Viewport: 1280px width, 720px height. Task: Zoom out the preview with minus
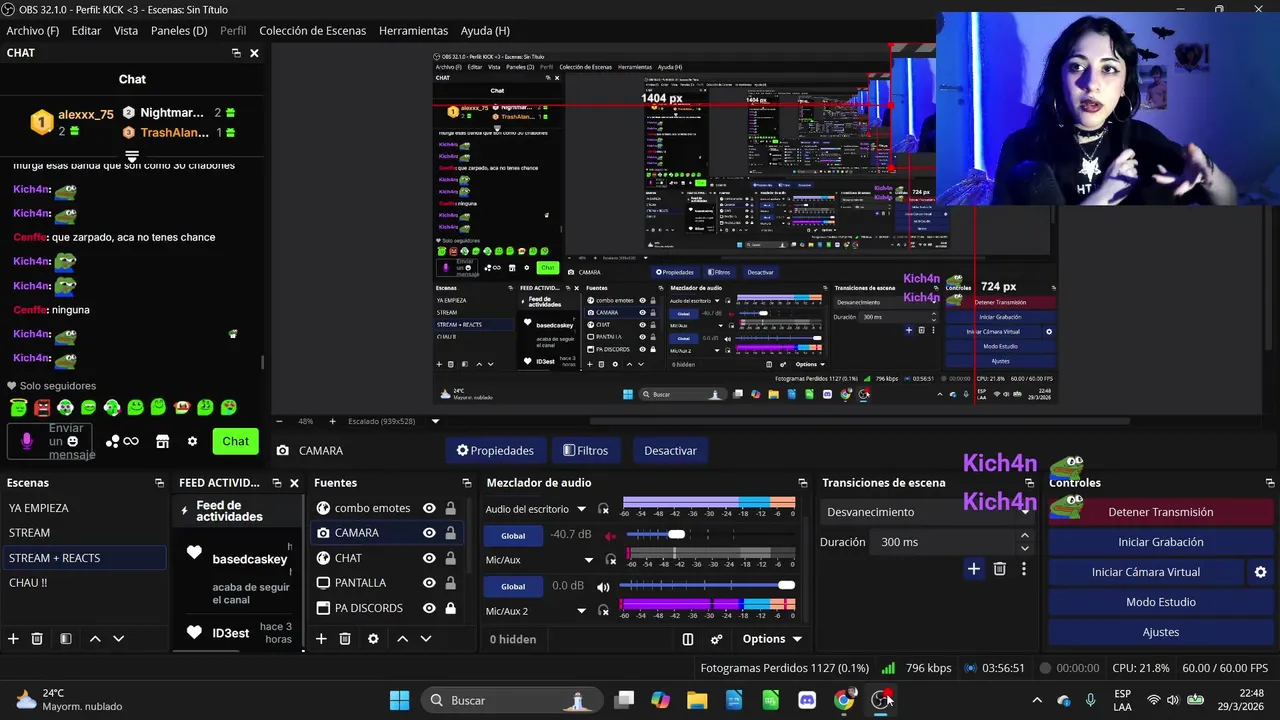pos(278,421)
